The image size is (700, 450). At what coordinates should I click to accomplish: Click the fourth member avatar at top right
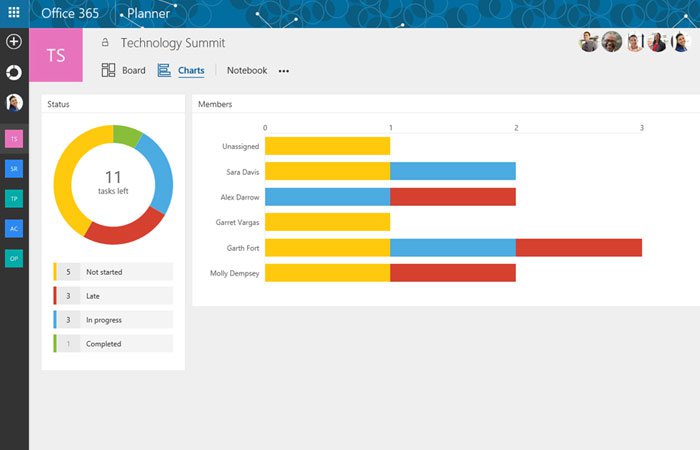coord(658,42)
